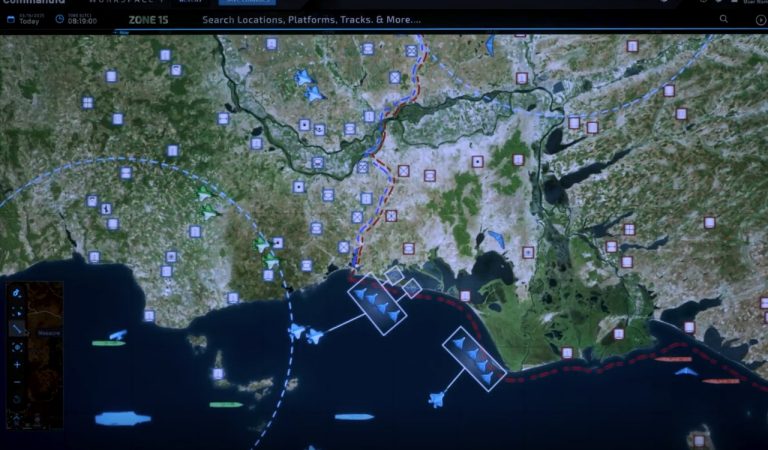Select the green ship near the bottom center
Viewport: 768px width, 450px height.
[226, 404]
